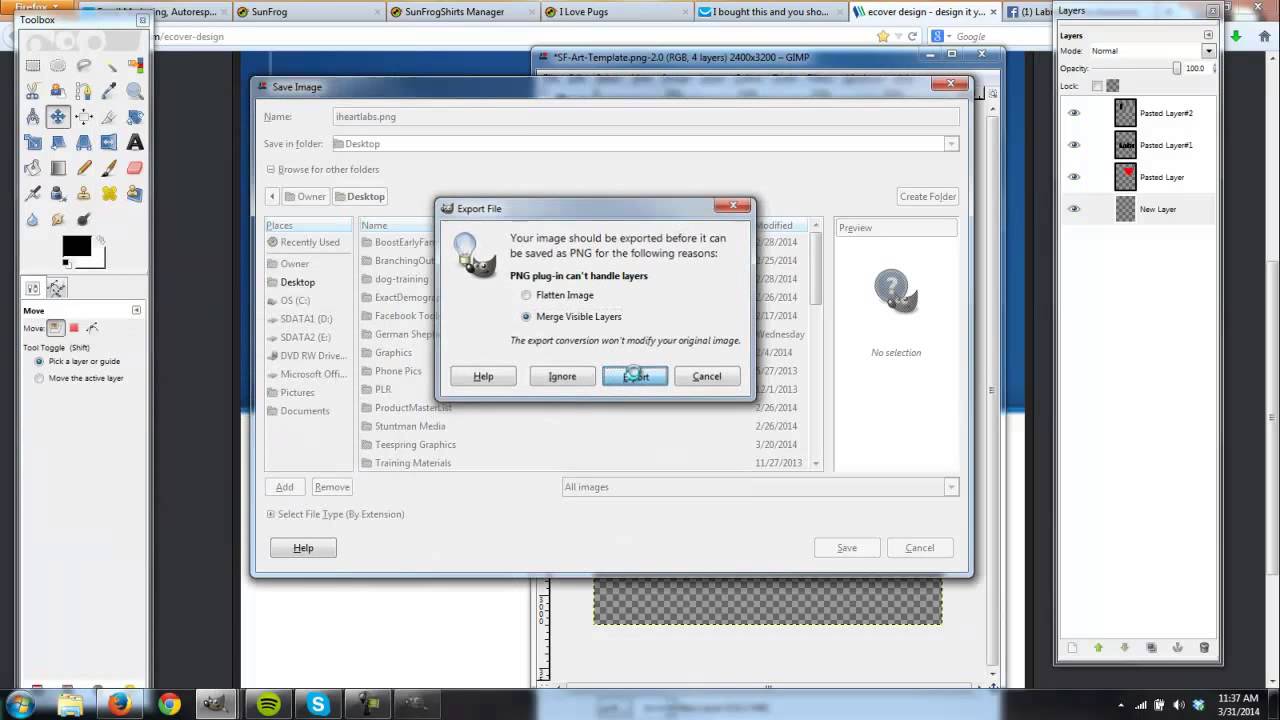Viewport: 1280px width, 720px height.
Task: Select the Blur/Sharpen droplet tool
Action: [33, 219]
